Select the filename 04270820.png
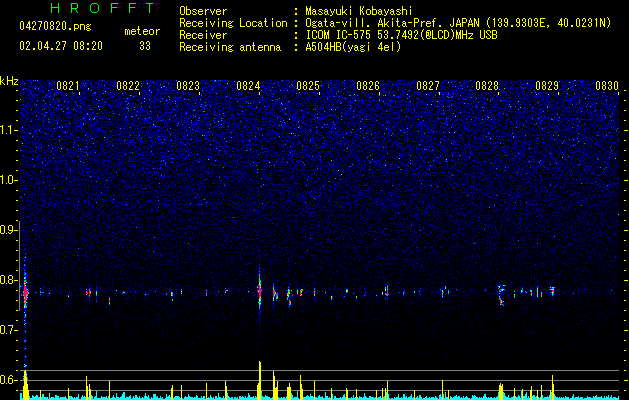 (55, 26)
